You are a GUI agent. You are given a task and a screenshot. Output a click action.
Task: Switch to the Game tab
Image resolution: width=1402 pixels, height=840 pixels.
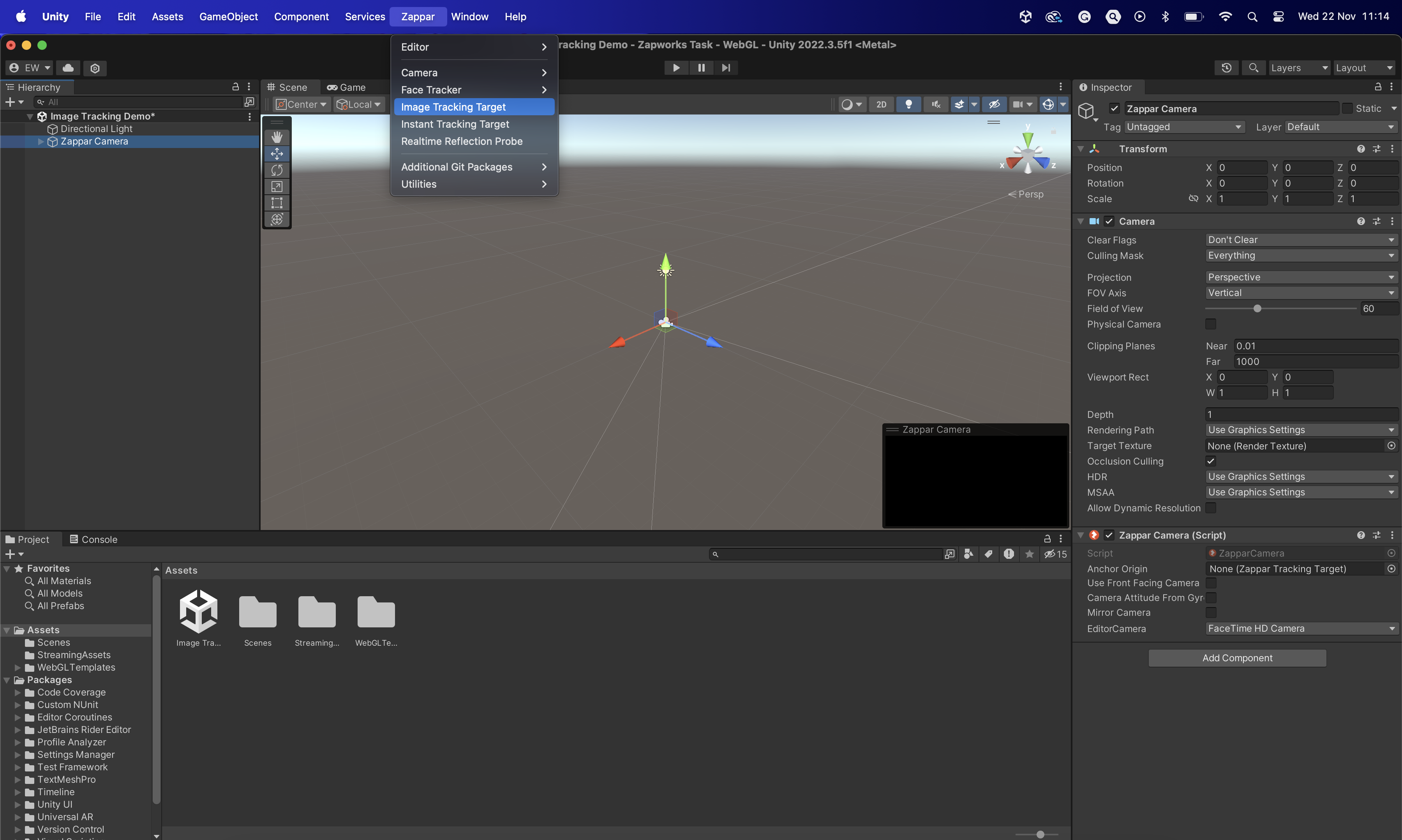tap(346, 87)
